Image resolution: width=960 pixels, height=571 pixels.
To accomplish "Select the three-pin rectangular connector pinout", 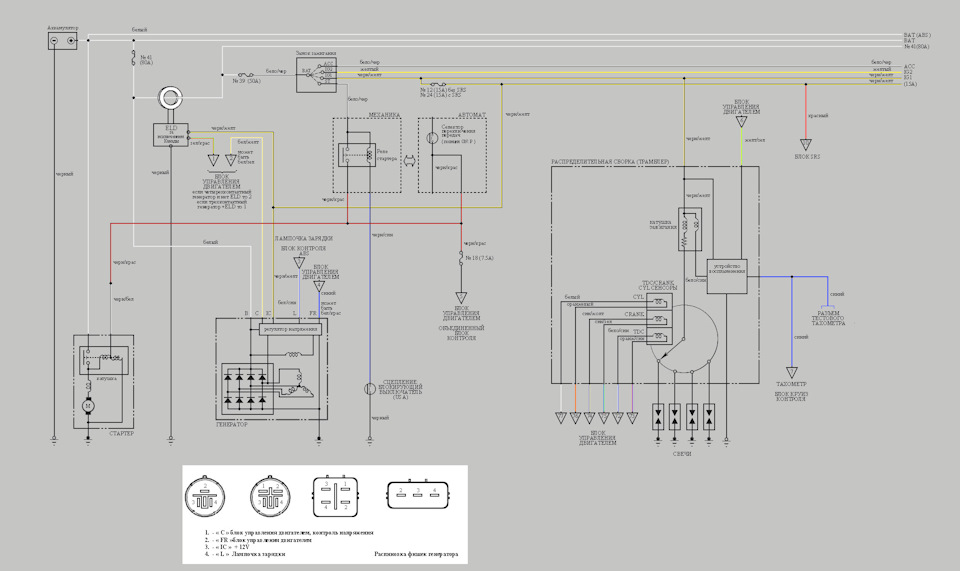I will (x=418, y=494).
